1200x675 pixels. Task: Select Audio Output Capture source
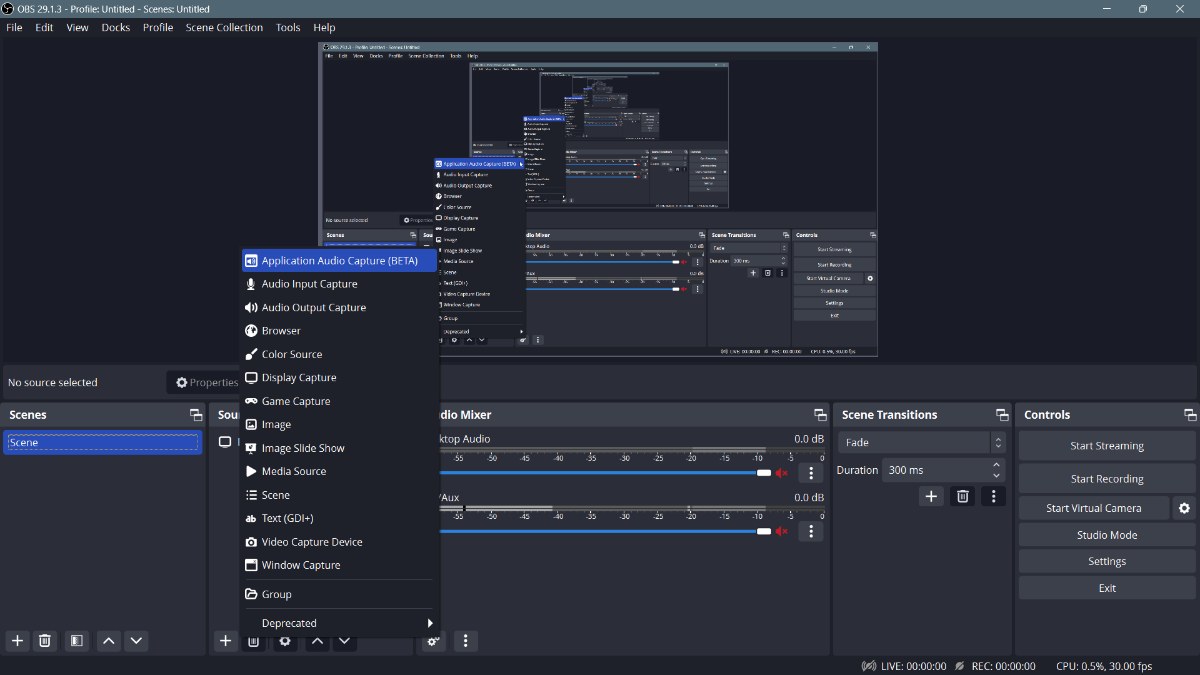(x=340, y=308)
